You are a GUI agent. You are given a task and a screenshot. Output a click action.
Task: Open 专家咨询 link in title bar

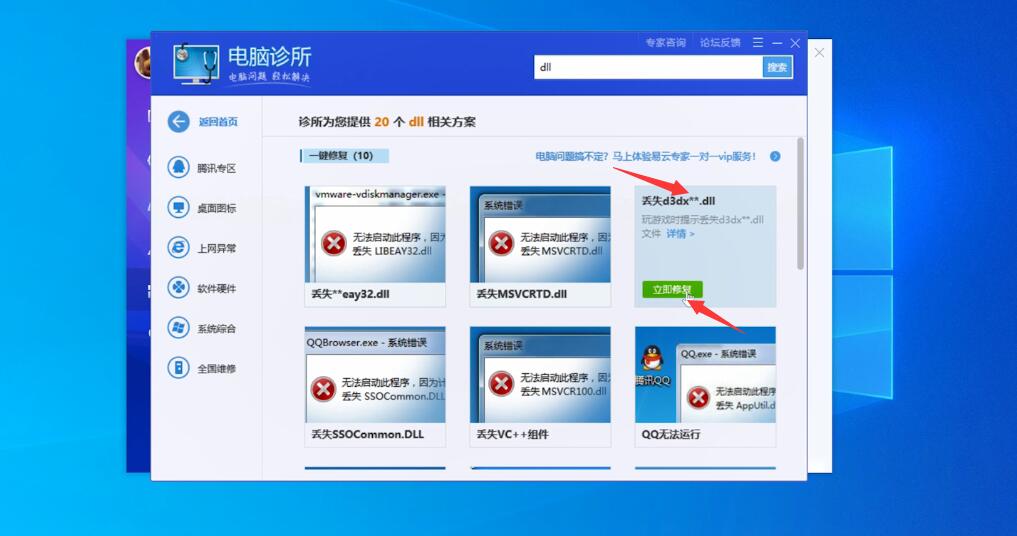coord(665,43)
